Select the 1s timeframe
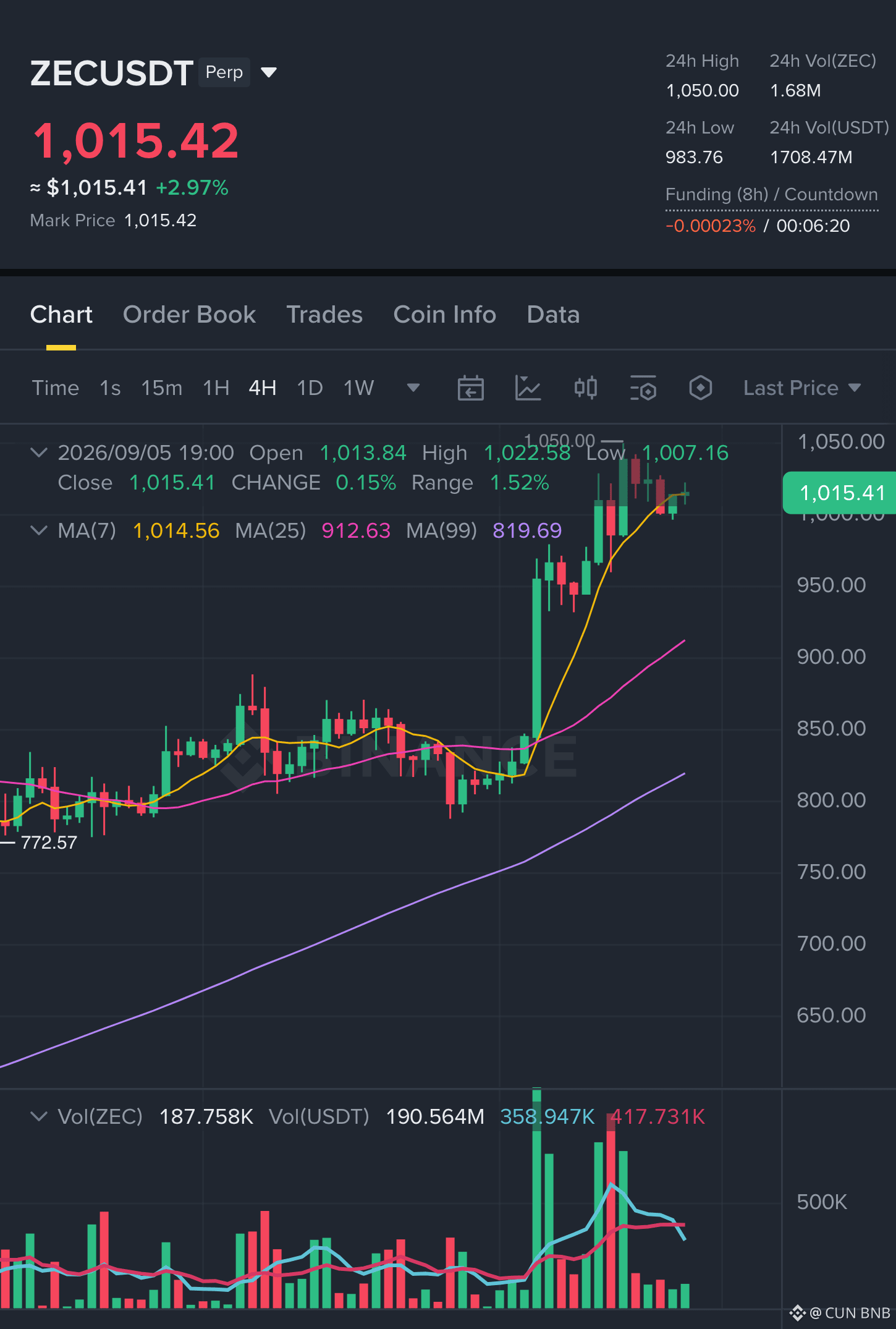The height and width of the screenshot is (1329, 896). 110,388
